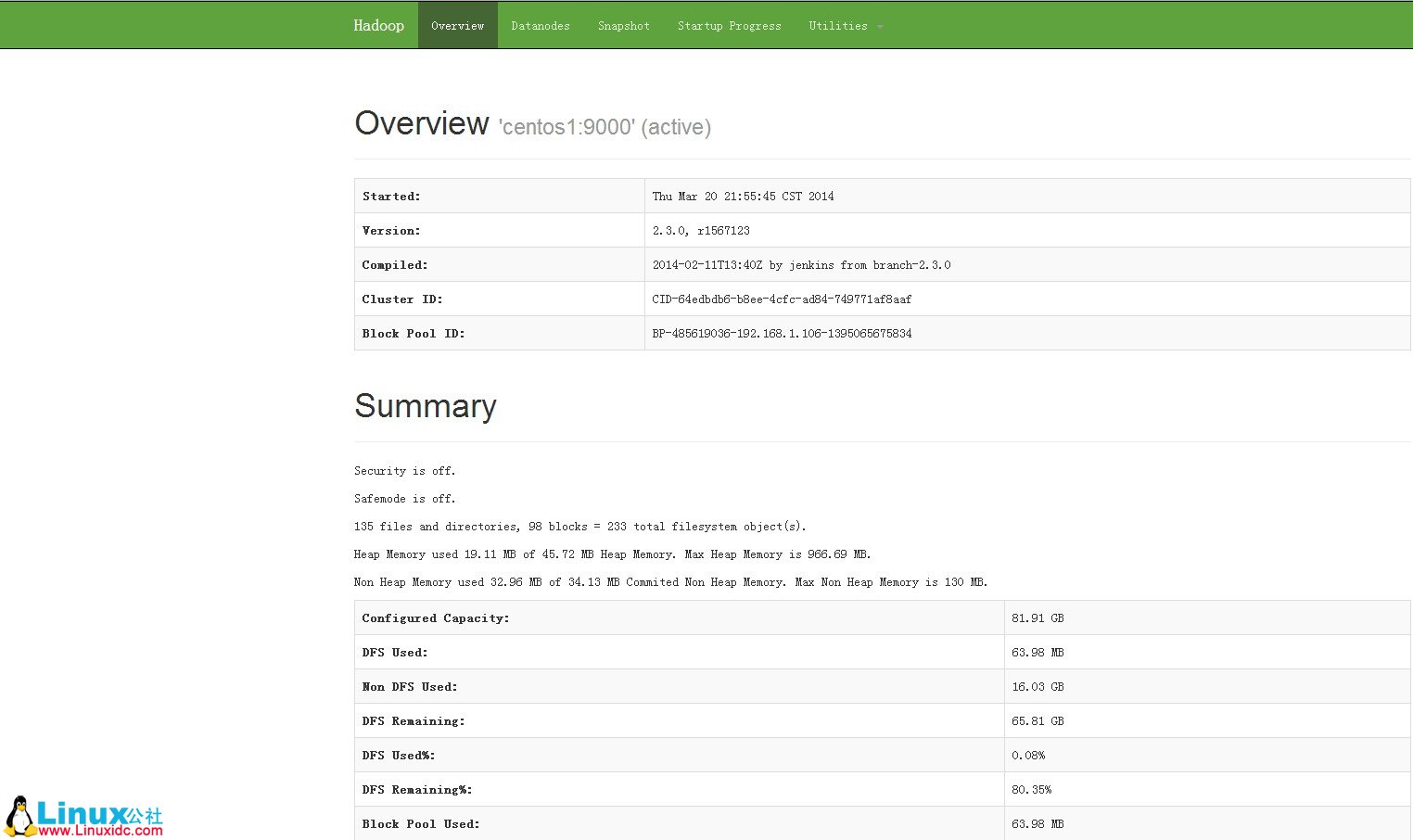This screenshot has width=1413, height=840.
Task: Click the Utilities dropdown caret arrow
Action: 880,27
